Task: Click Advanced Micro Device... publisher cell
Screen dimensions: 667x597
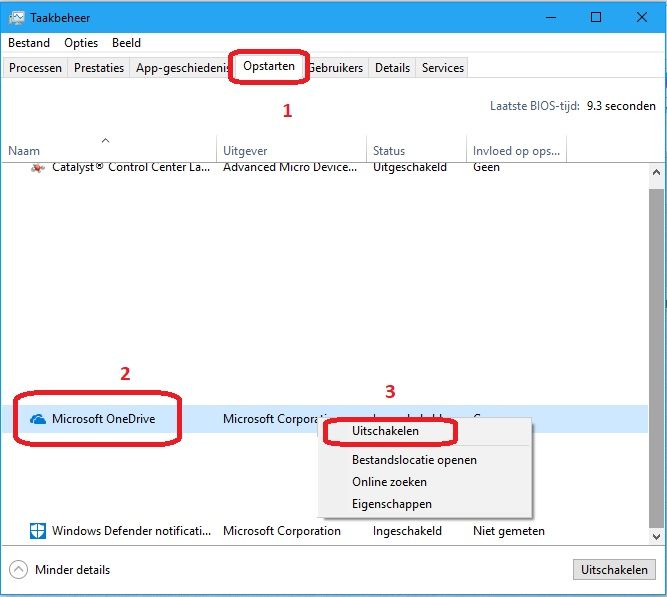Action: [290, 168]
